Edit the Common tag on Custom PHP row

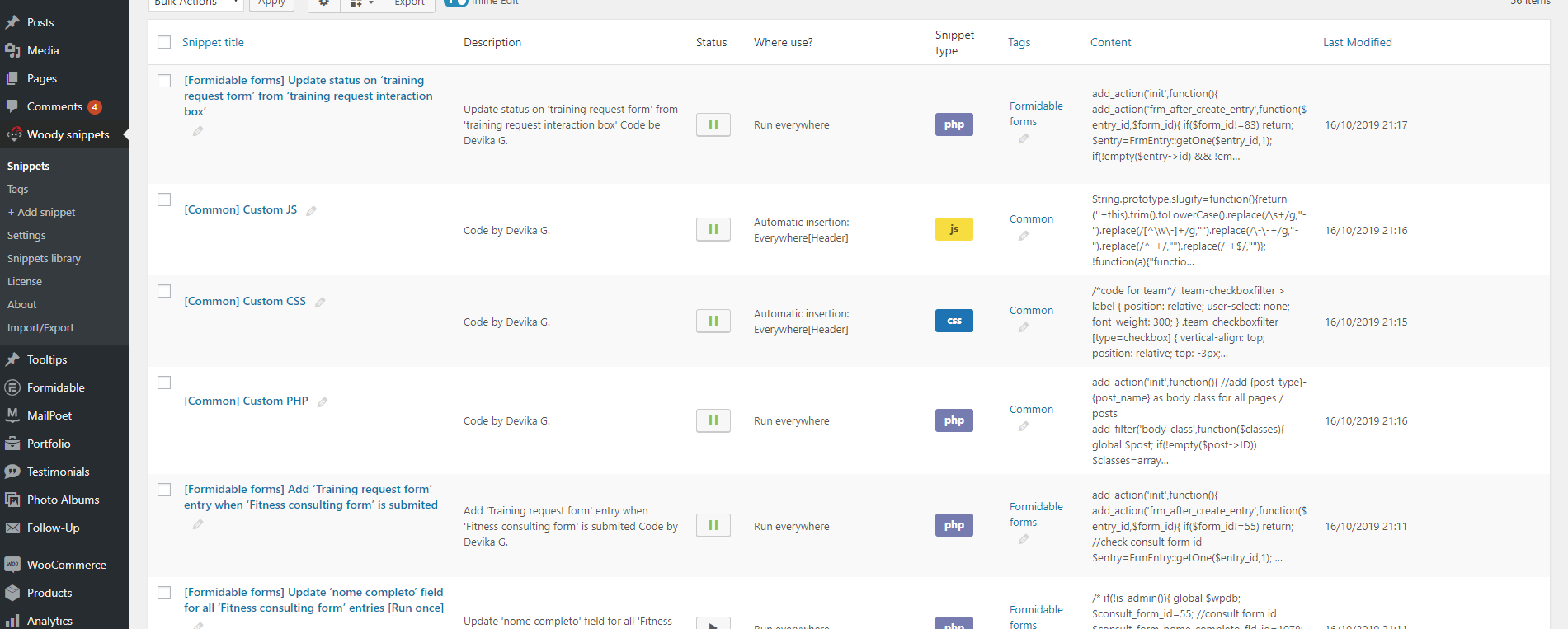[1024, 426]
